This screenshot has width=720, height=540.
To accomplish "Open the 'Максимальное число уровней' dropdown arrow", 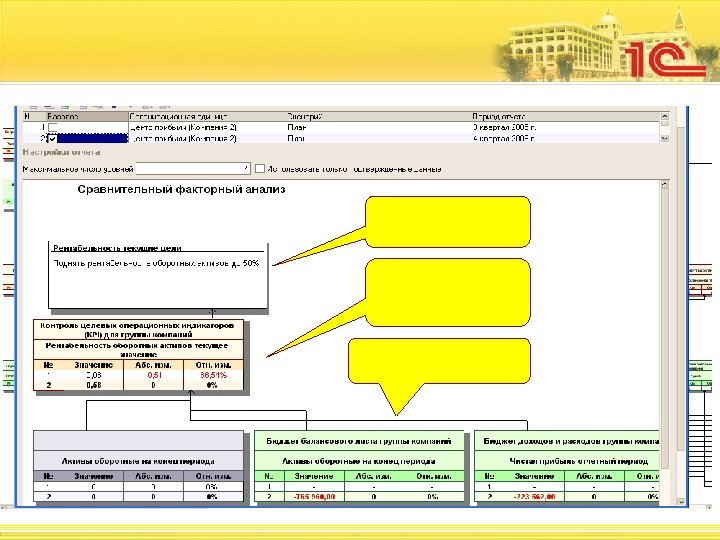I will (246, 169).
